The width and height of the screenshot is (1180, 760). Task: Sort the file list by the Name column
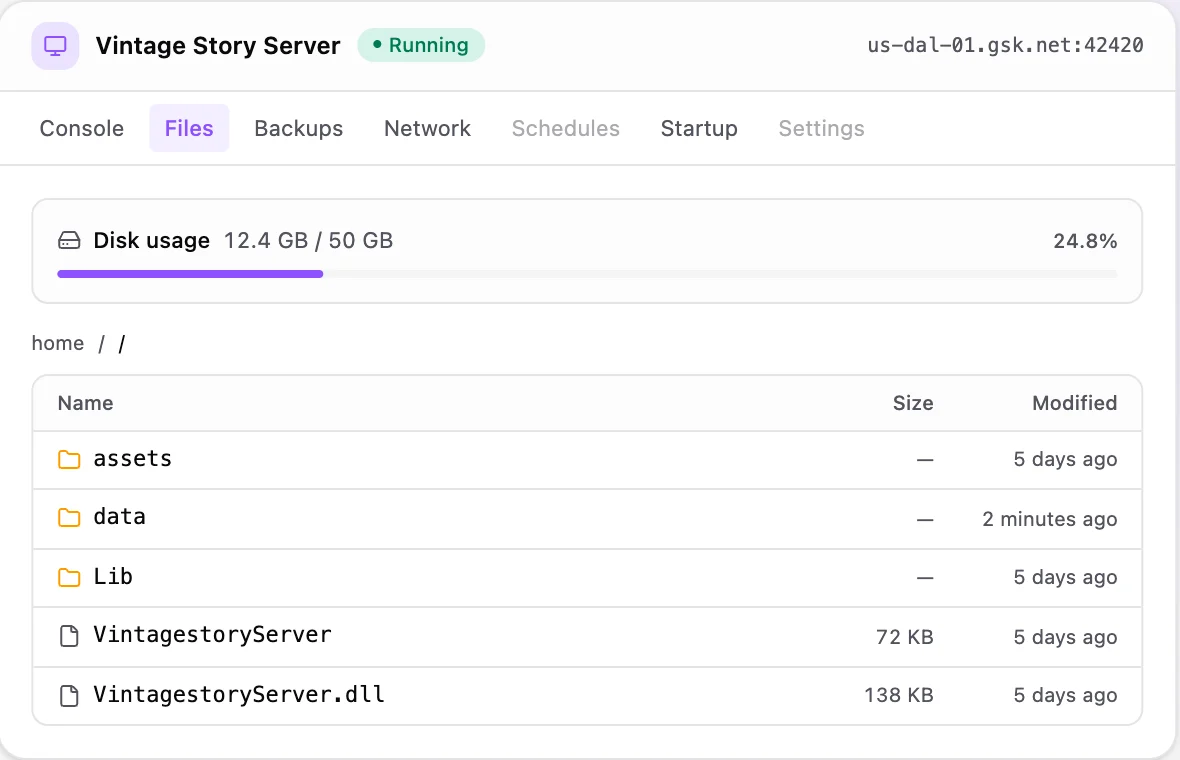click(x=86, y=403)
